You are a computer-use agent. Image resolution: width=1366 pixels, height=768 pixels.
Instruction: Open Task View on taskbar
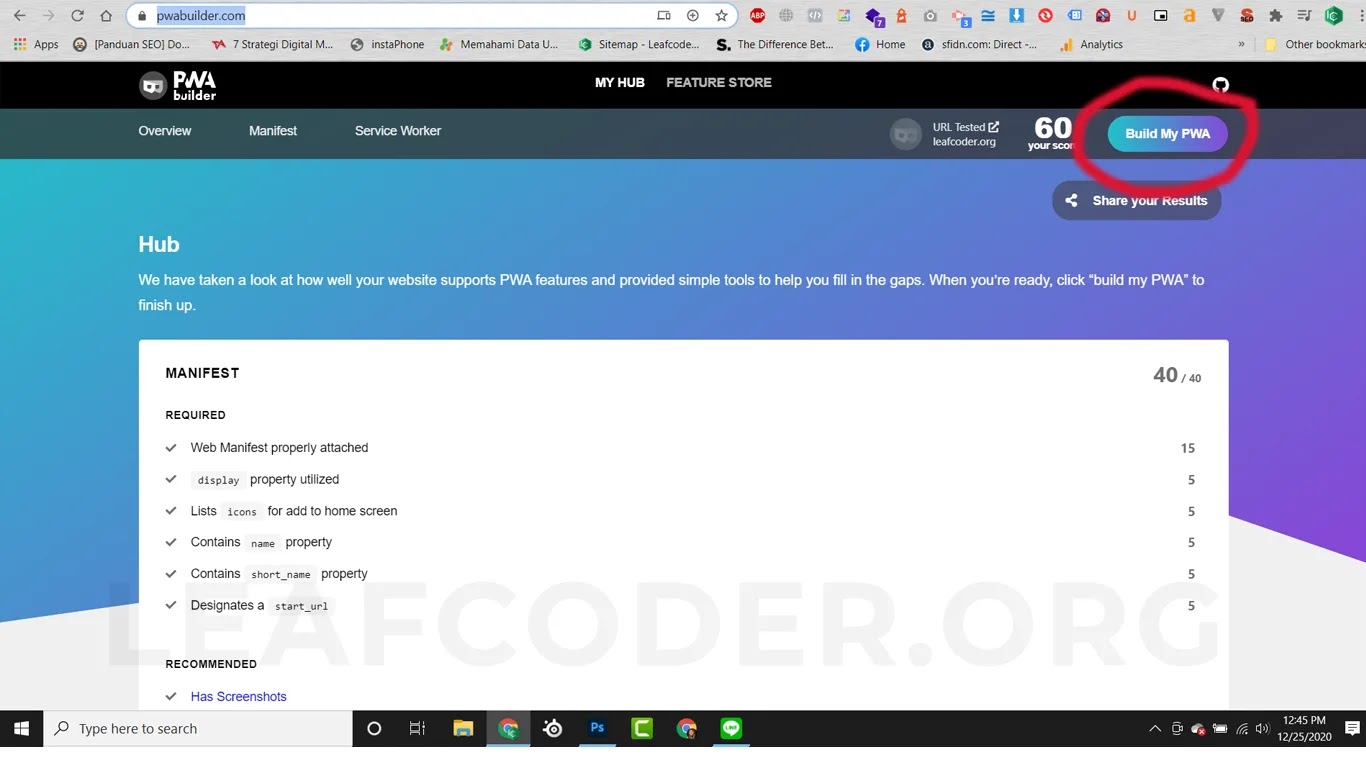tap(418, 729)
